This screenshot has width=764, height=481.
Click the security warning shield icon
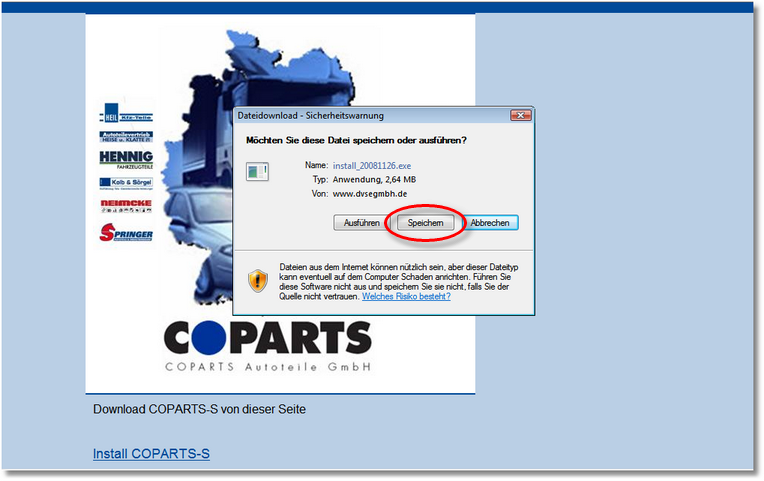coord(258,281)
